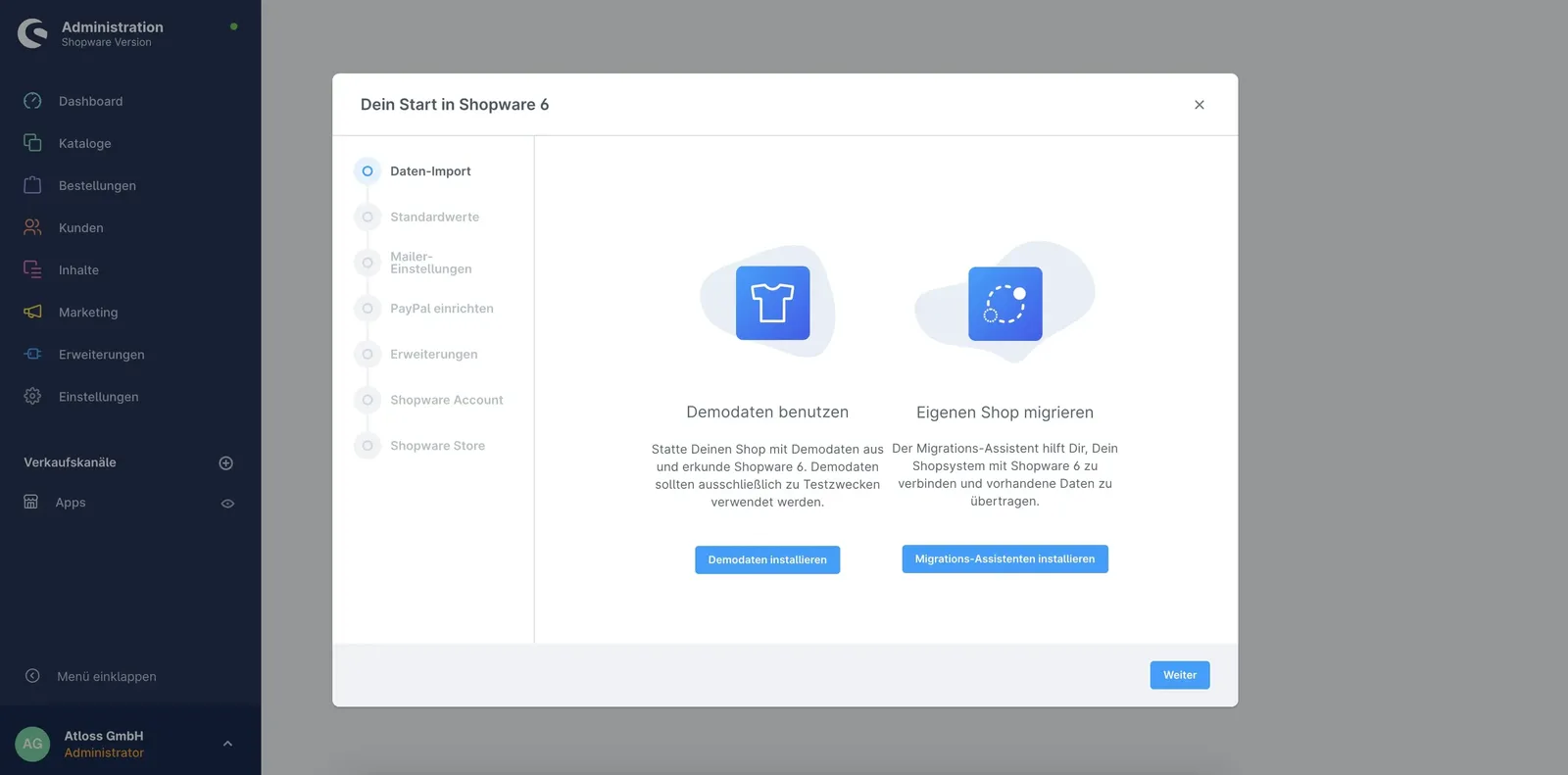This screenshot has height=775, width=1568.
Task: Click the Apps storefront icon
Action: point(31,502)
